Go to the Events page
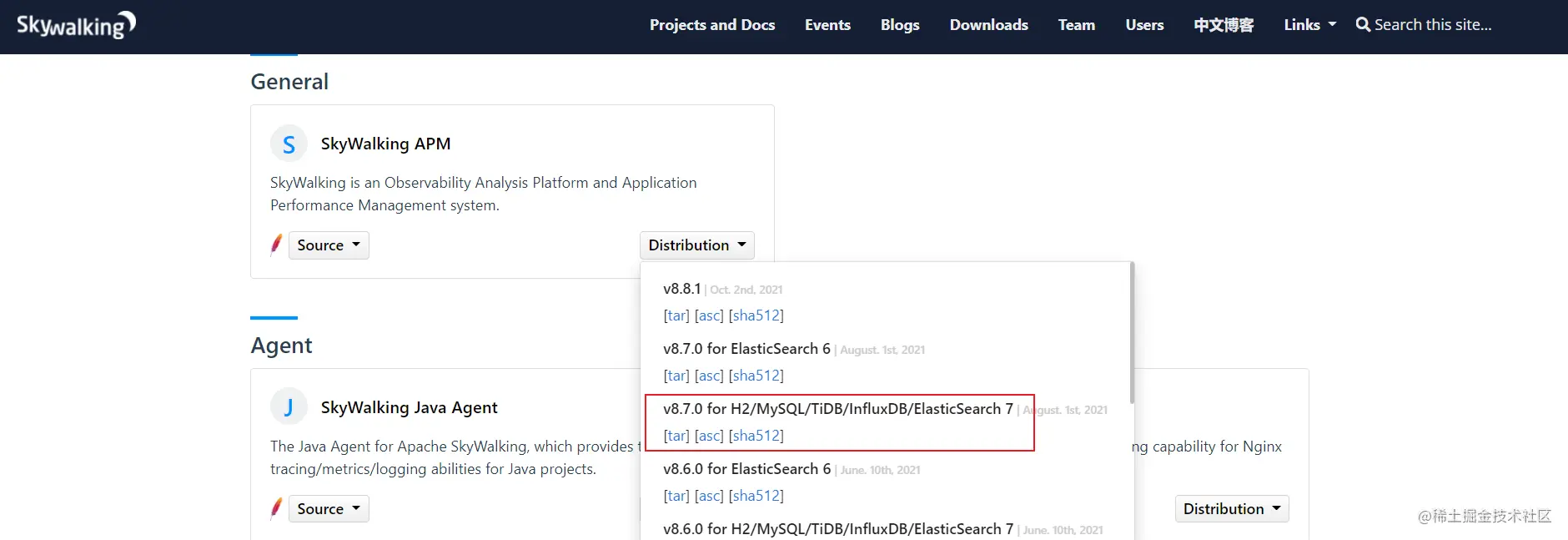Image resolution: width=1568 pixels, height=540 pixels. [827, 25]
